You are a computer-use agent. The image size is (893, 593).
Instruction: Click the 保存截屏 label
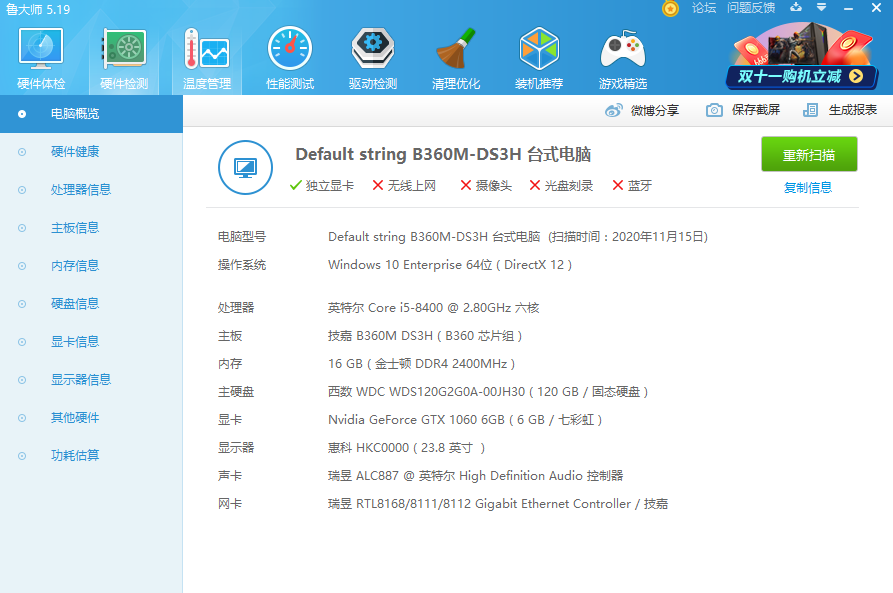pyautogui.click(x=756, y=110)
